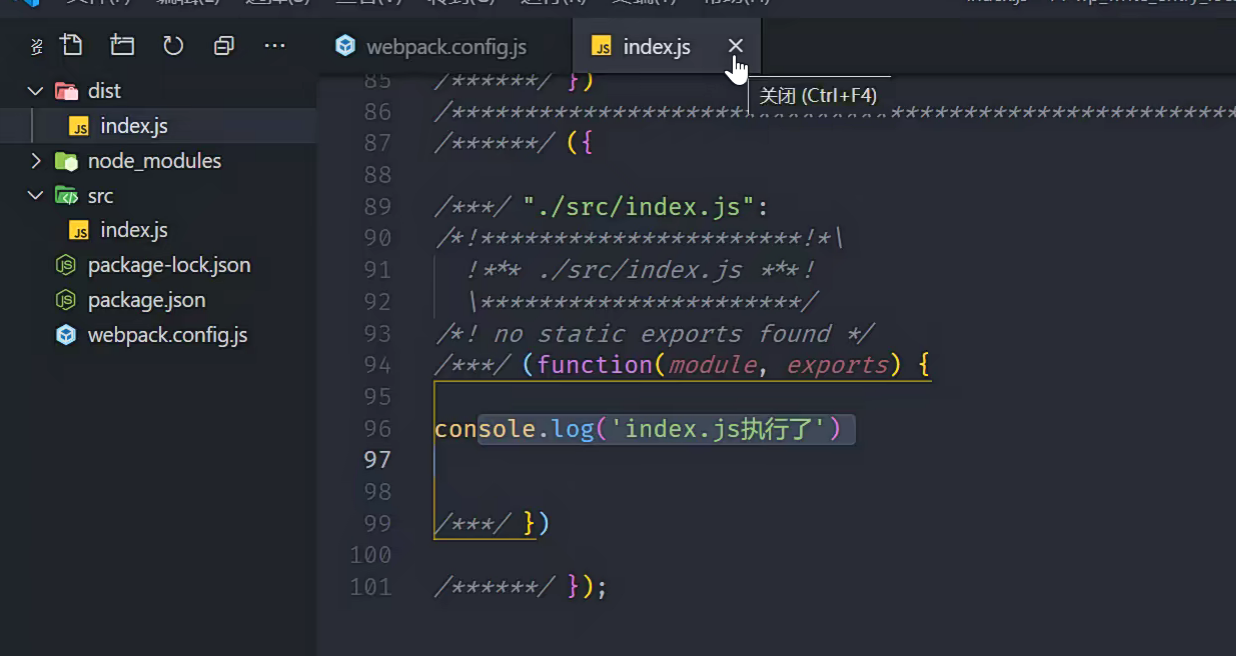This screenshot has width=1236, height=656.
Task: Open index.js under the src folder
Action: point(133,230)
